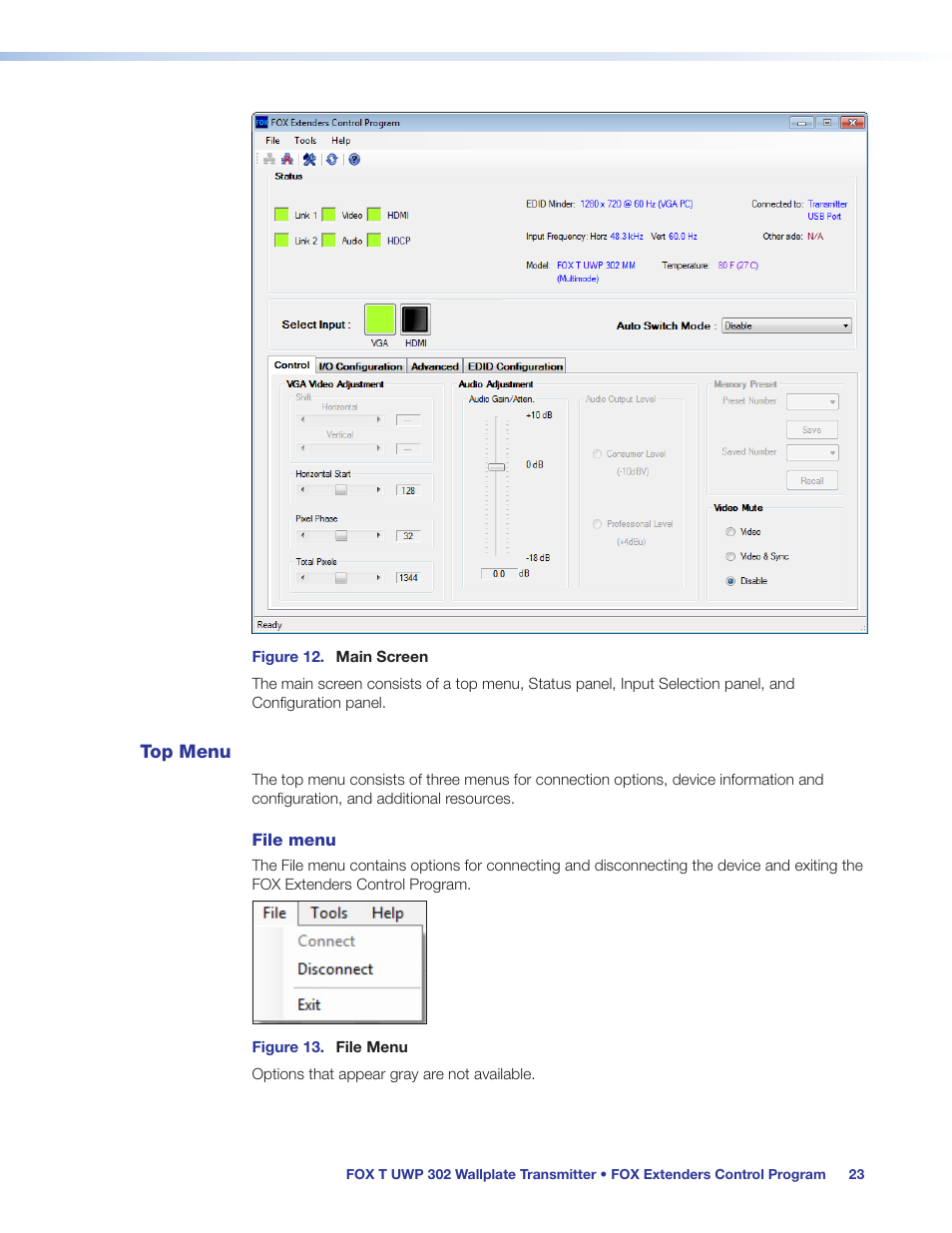Choose Exit in the File dropdown
The width and height of the screenshot is (952, 1233).
click(308, 1005)
